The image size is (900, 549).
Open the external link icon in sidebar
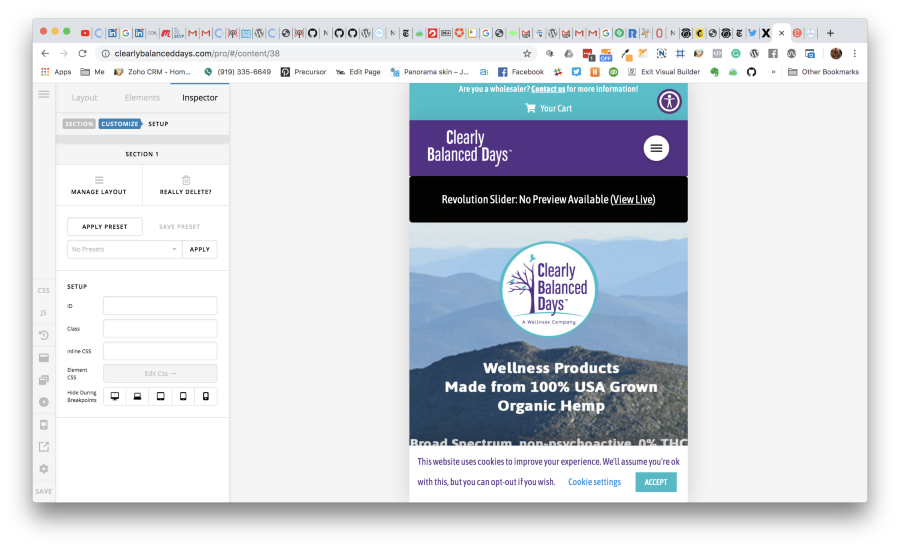pyautogui.click(x=44, y=447)
